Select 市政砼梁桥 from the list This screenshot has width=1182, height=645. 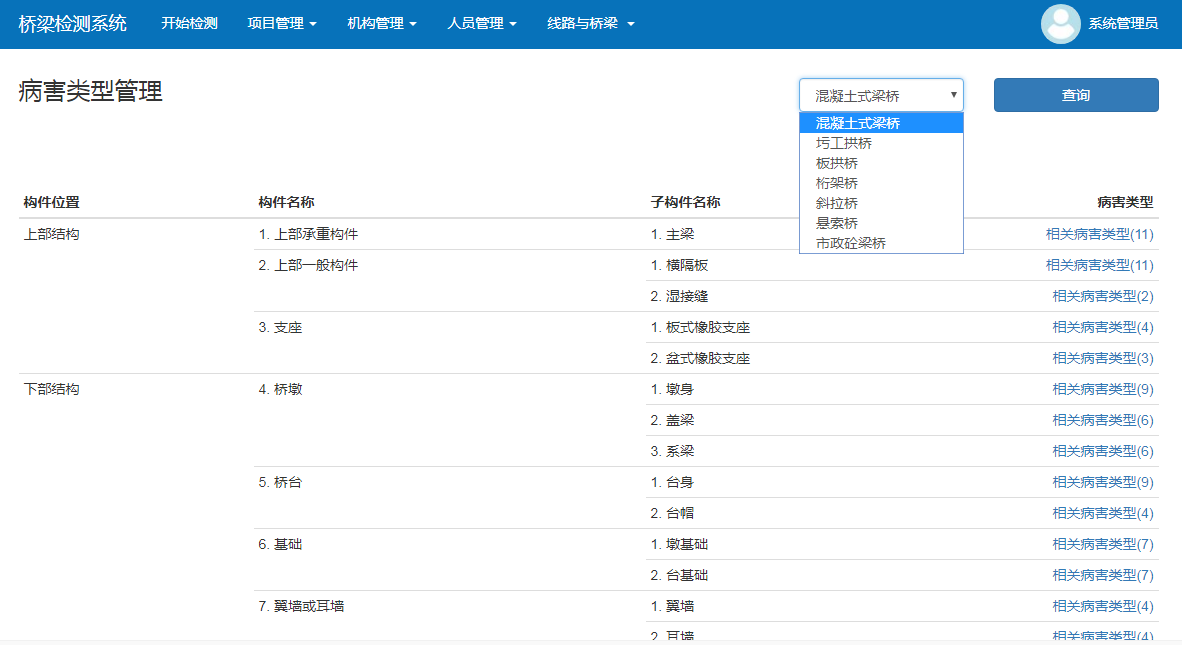tap(851, 243)
